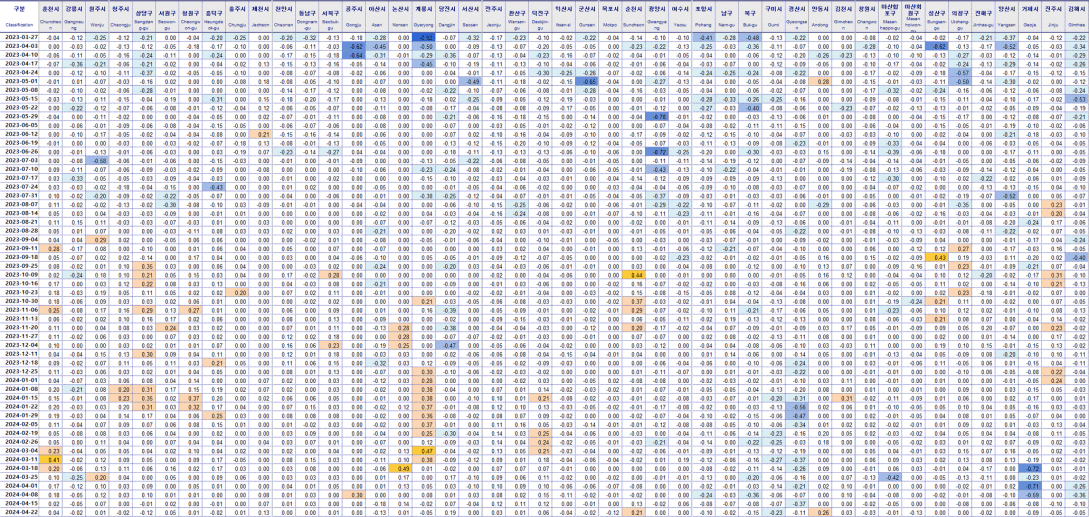Select the 2024-01-22 date row label
This screenshot has height=517, width=1089.
18,407
